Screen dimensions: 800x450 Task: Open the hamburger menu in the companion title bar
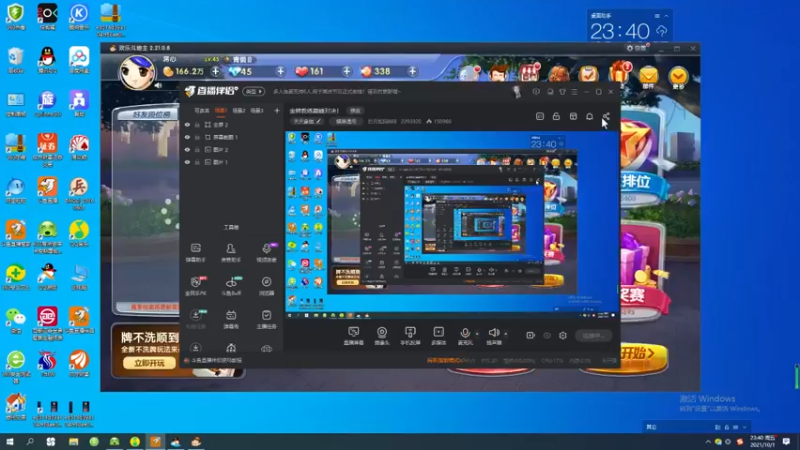(x=574, y=92)
